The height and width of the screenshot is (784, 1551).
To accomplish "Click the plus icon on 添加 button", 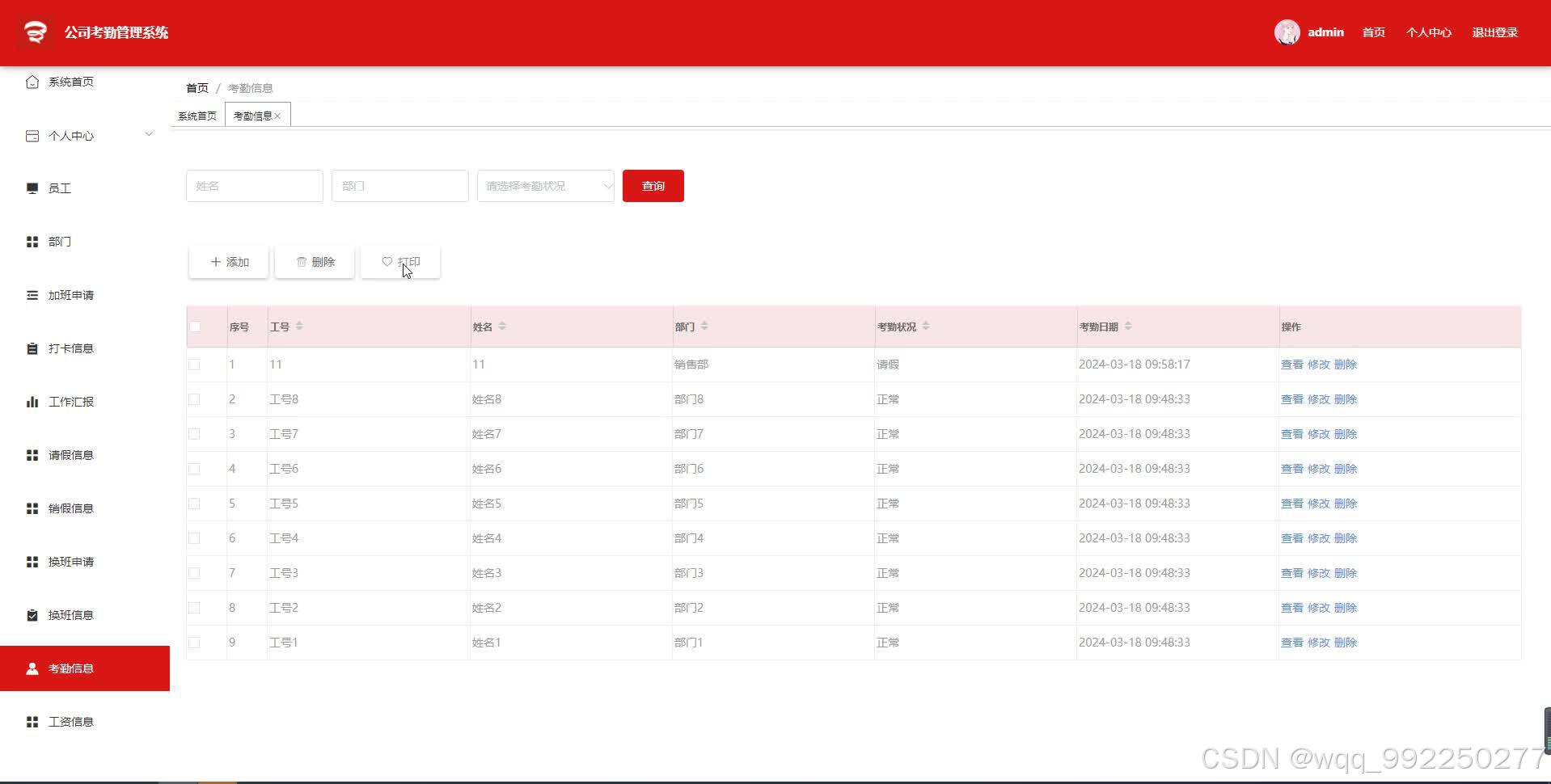I will point(215,262).
